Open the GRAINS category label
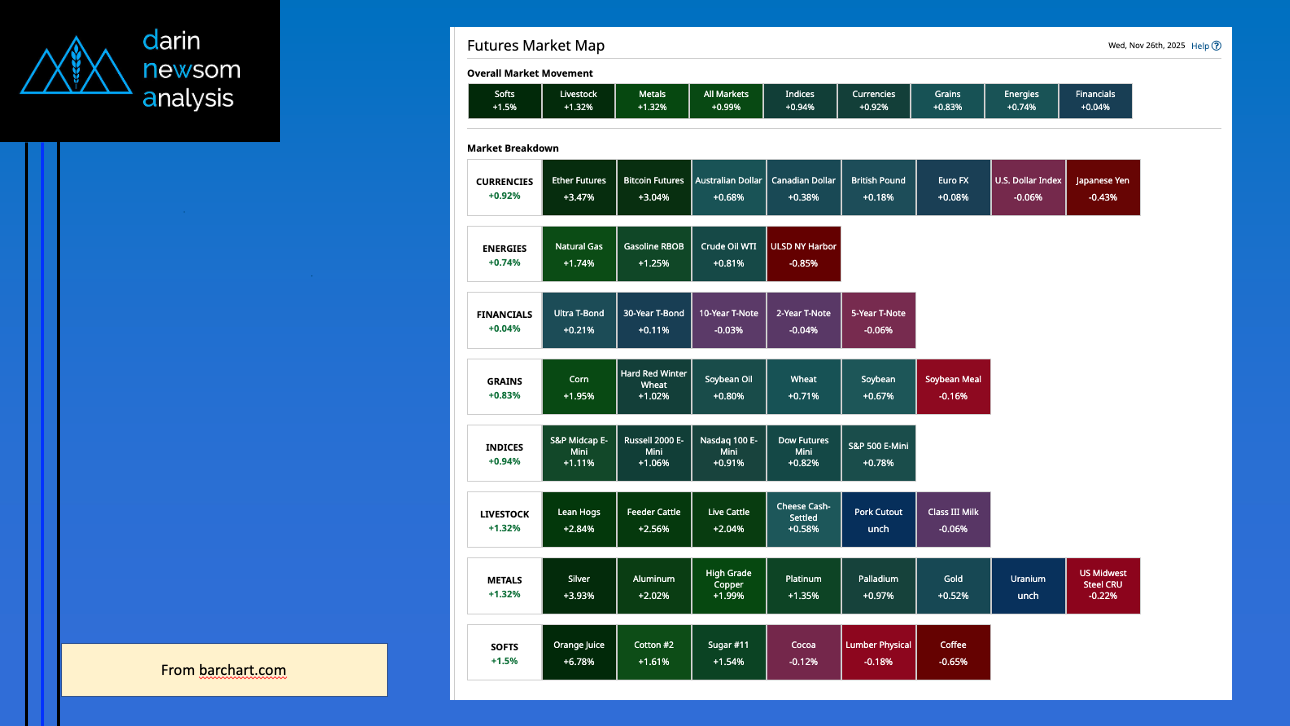The image size is (1290, 726). [504, 387]
